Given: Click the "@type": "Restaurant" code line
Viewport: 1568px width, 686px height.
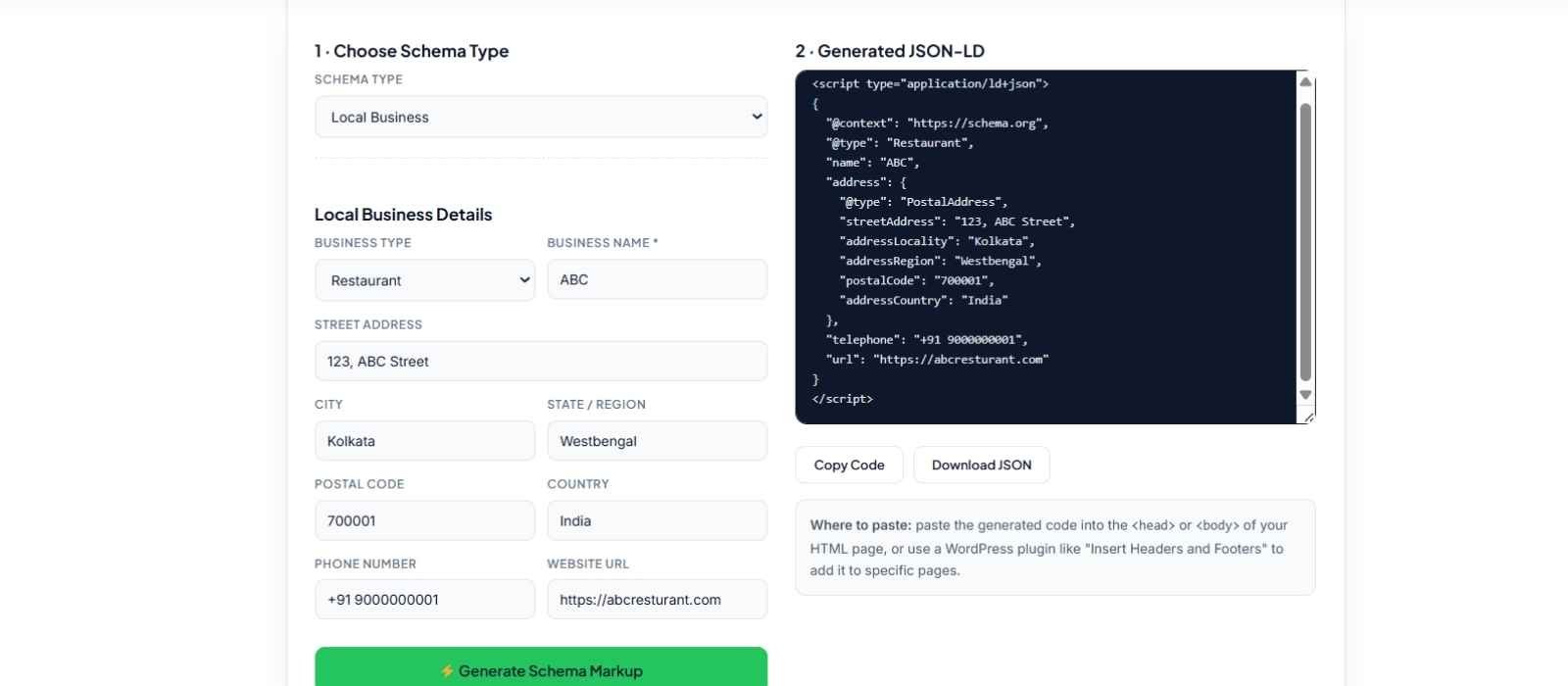Looking at the screenshot, I should point(900,143).
